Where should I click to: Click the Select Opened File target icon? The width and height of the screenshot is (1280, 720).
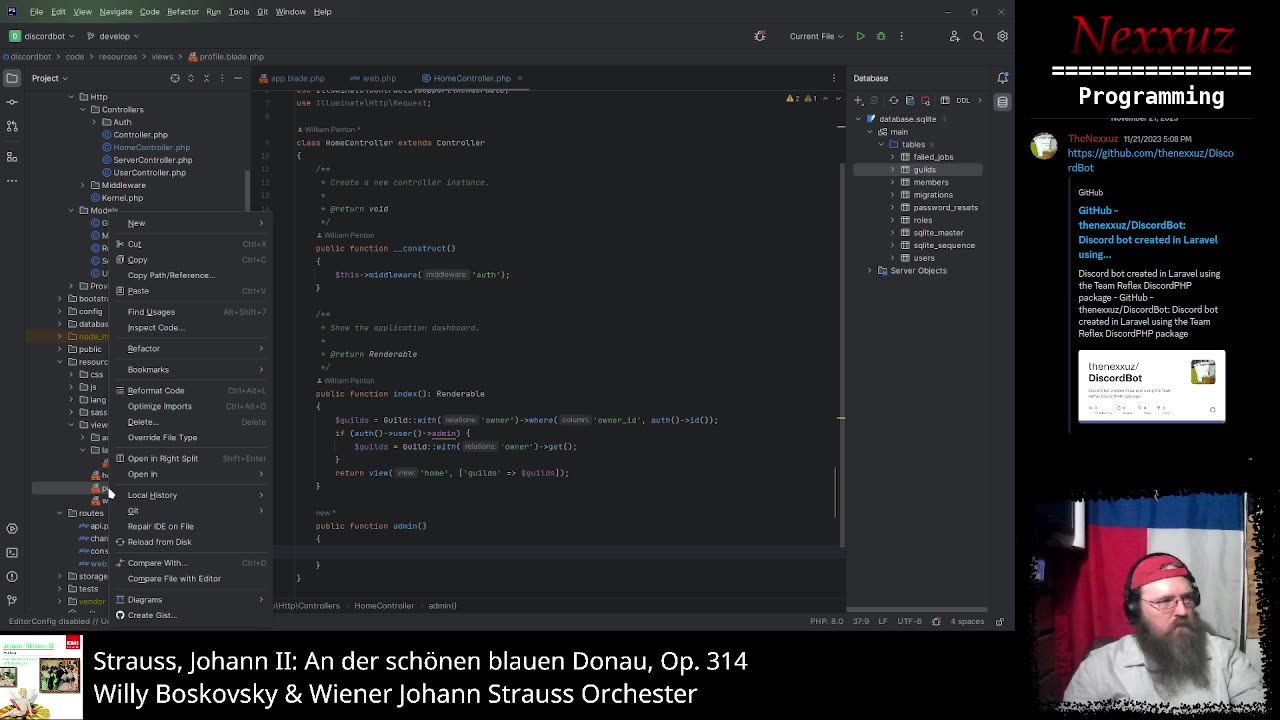(x=175, y=78)
